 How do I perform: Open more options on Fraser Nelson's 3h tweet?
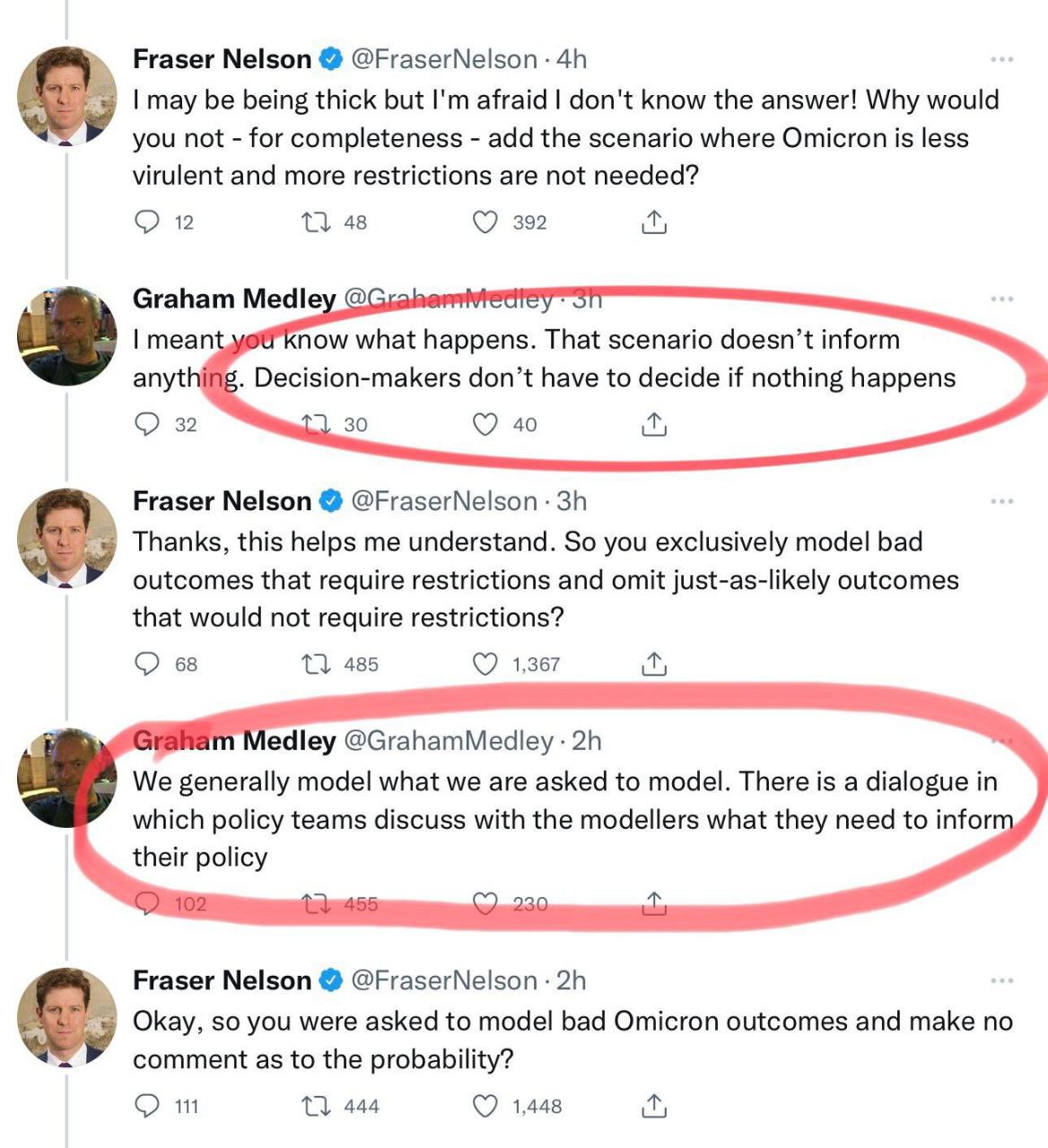1001,500
